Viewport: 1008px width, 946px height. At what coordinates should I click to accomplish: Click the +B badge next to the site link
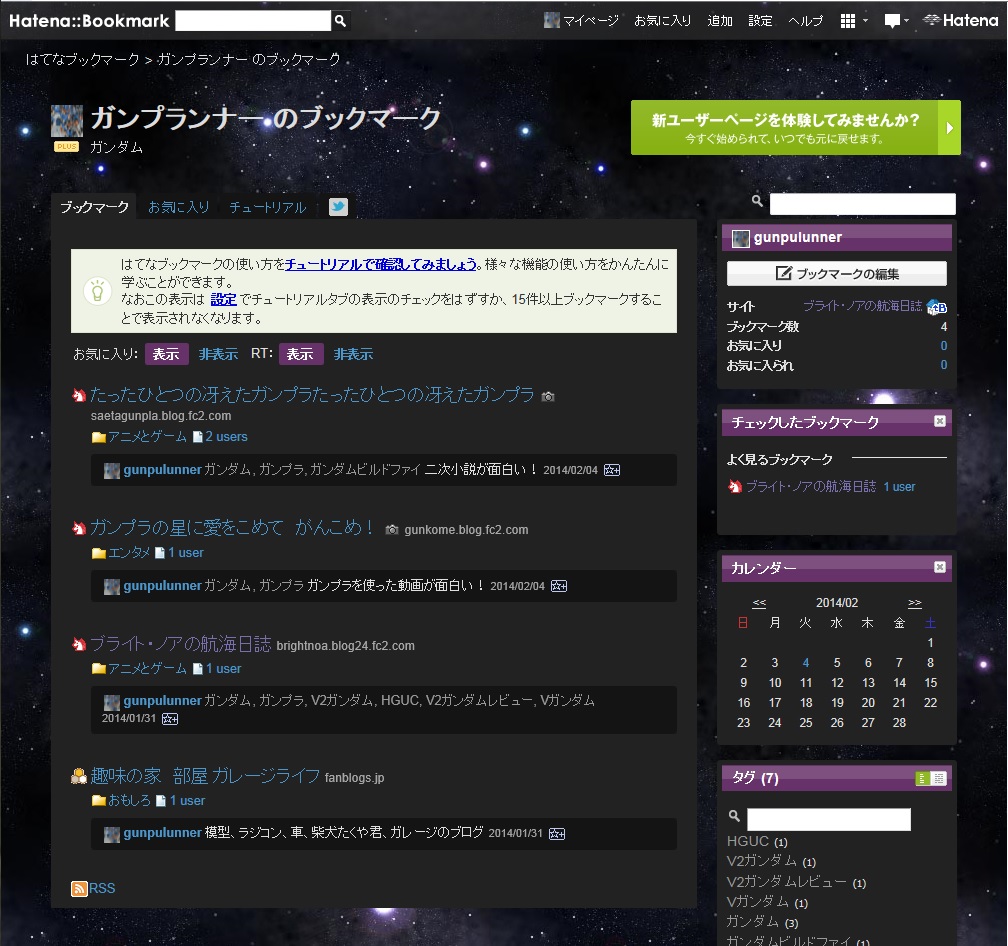click(937, 307)
